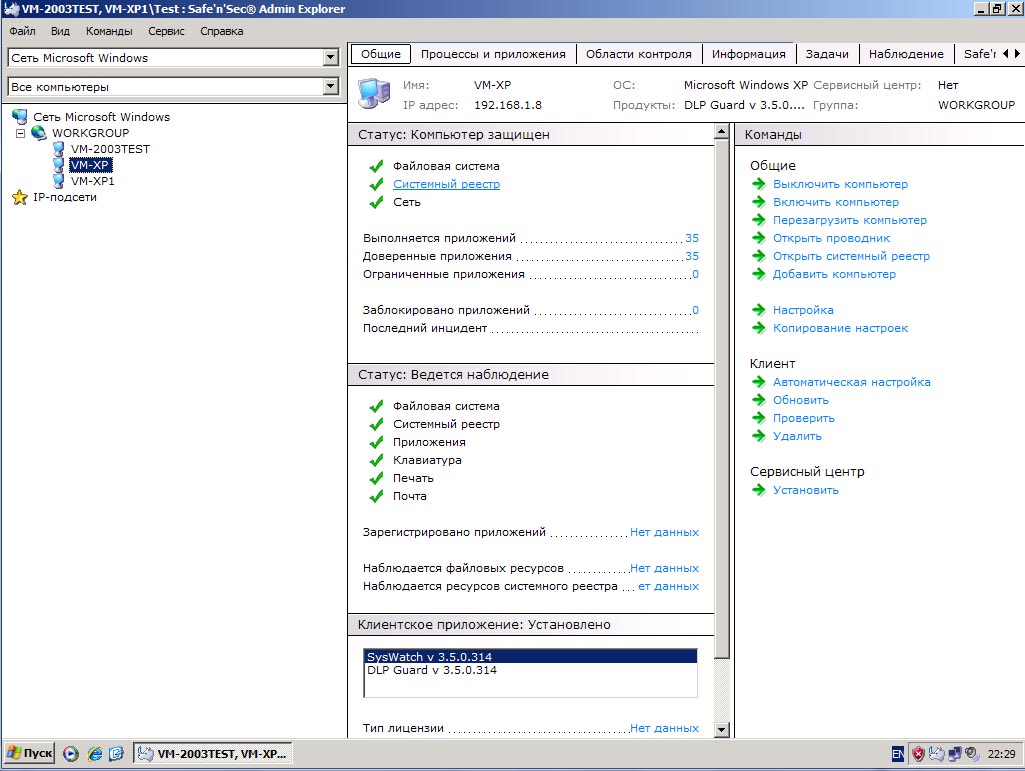Switch to Информация tab

point(748,54)
